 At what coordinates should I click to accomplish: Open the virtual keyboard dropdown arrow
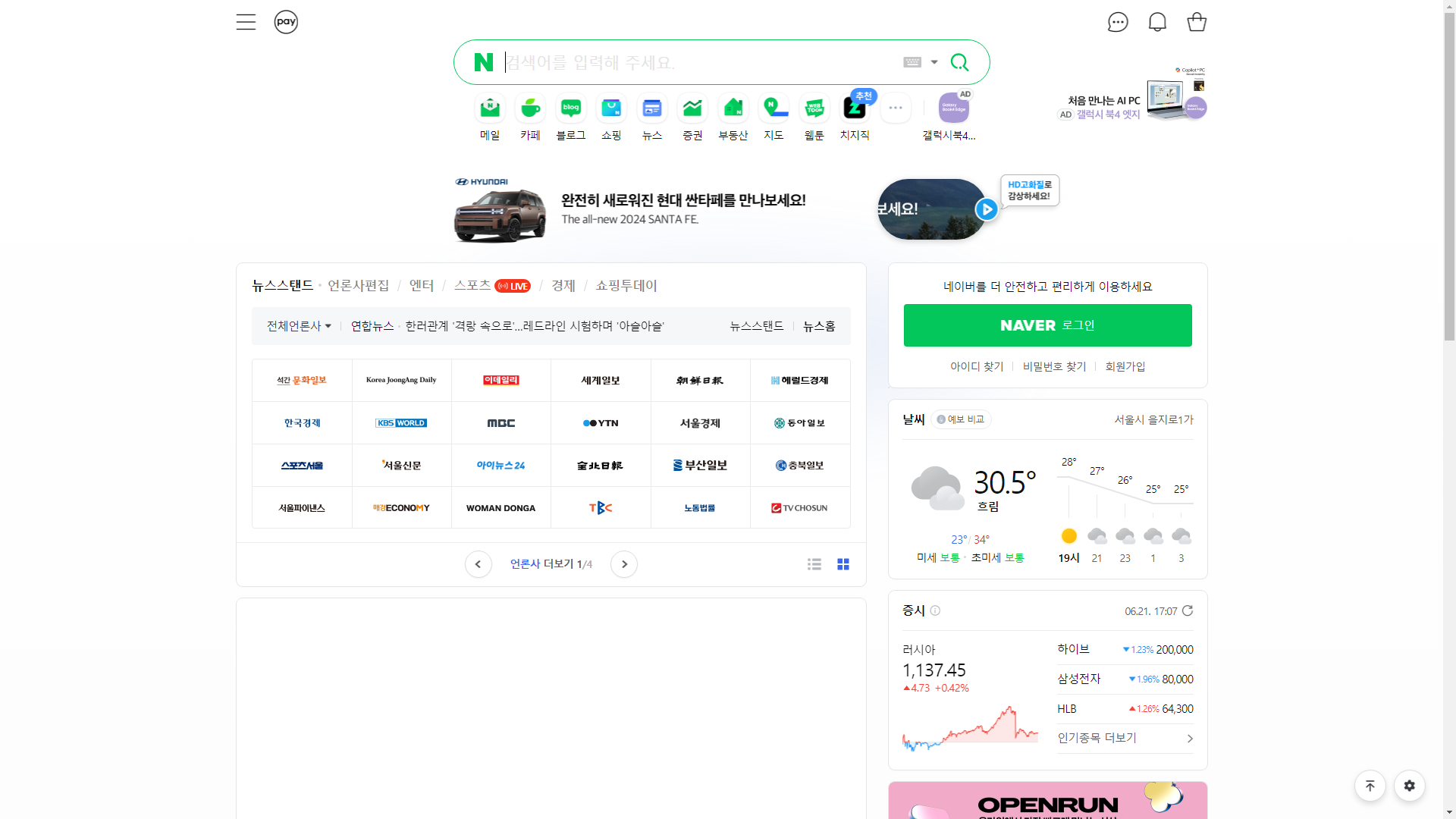pyautogui.click(x=934, y=62)
